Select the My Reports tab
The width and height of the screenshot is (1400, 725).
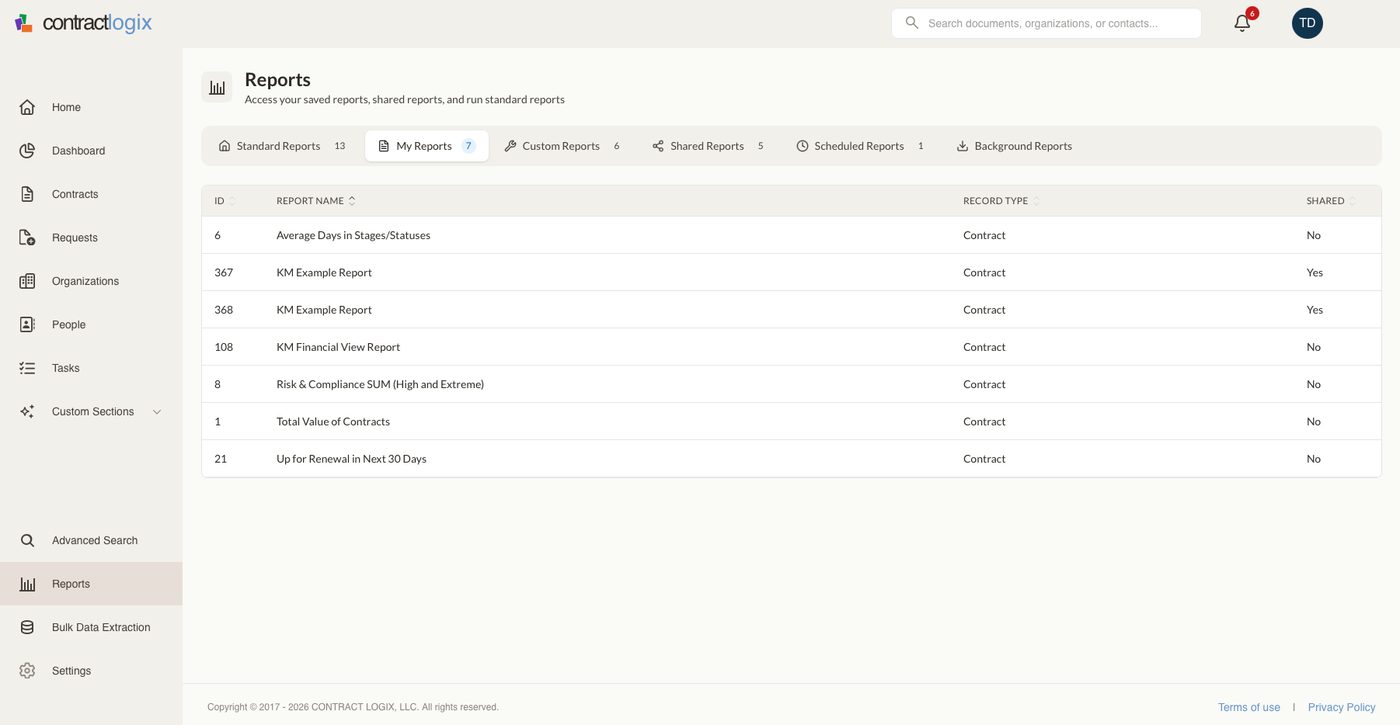427,146
